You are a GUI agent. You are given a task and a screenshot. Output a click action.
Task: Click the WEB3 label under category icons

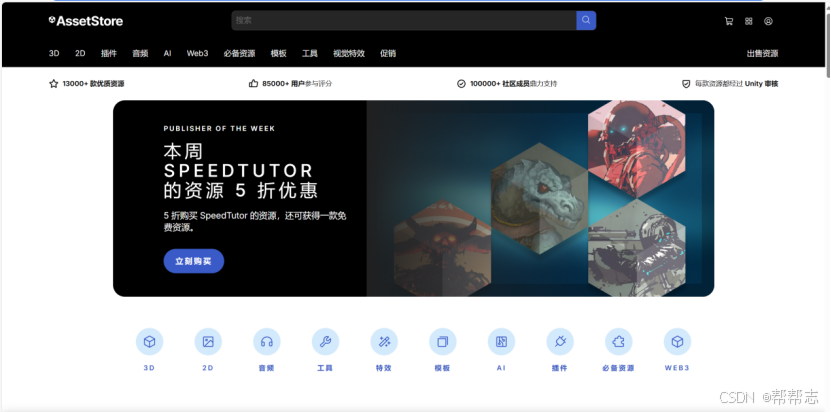677,368
